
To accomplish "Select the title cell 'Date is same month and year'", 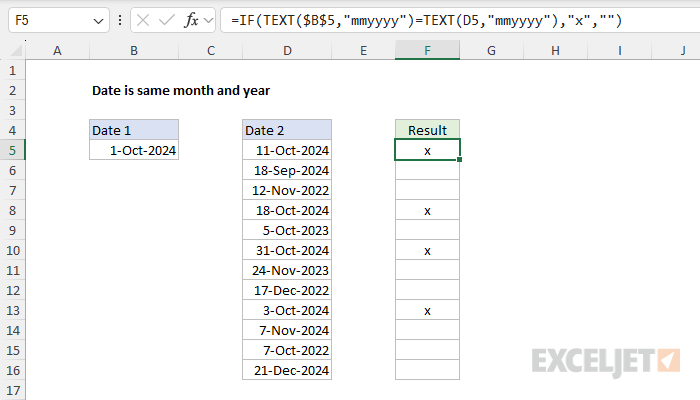I will [180, 90].
